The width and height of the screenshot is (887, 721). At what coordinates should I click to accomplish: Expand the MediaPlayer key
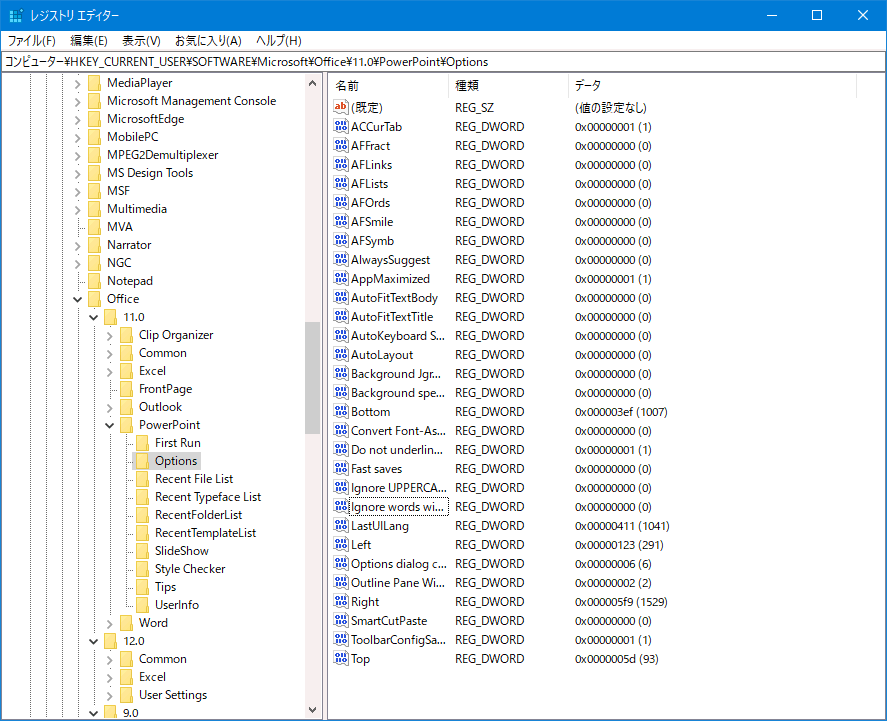[x=77, y=84]
